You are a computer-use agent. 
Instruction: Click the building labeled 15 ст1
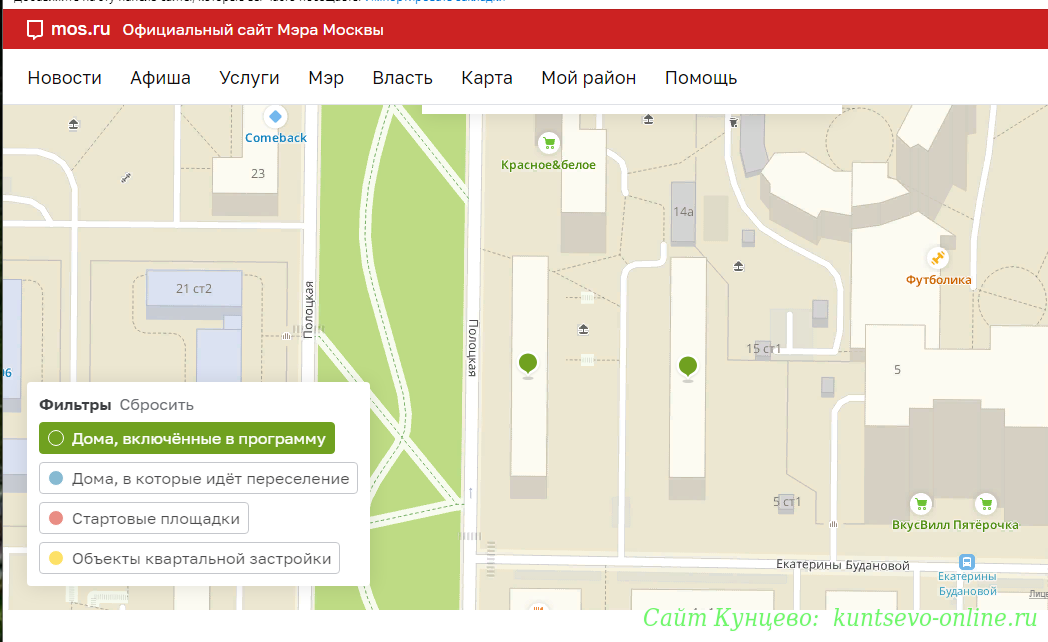tap(763, 349)
